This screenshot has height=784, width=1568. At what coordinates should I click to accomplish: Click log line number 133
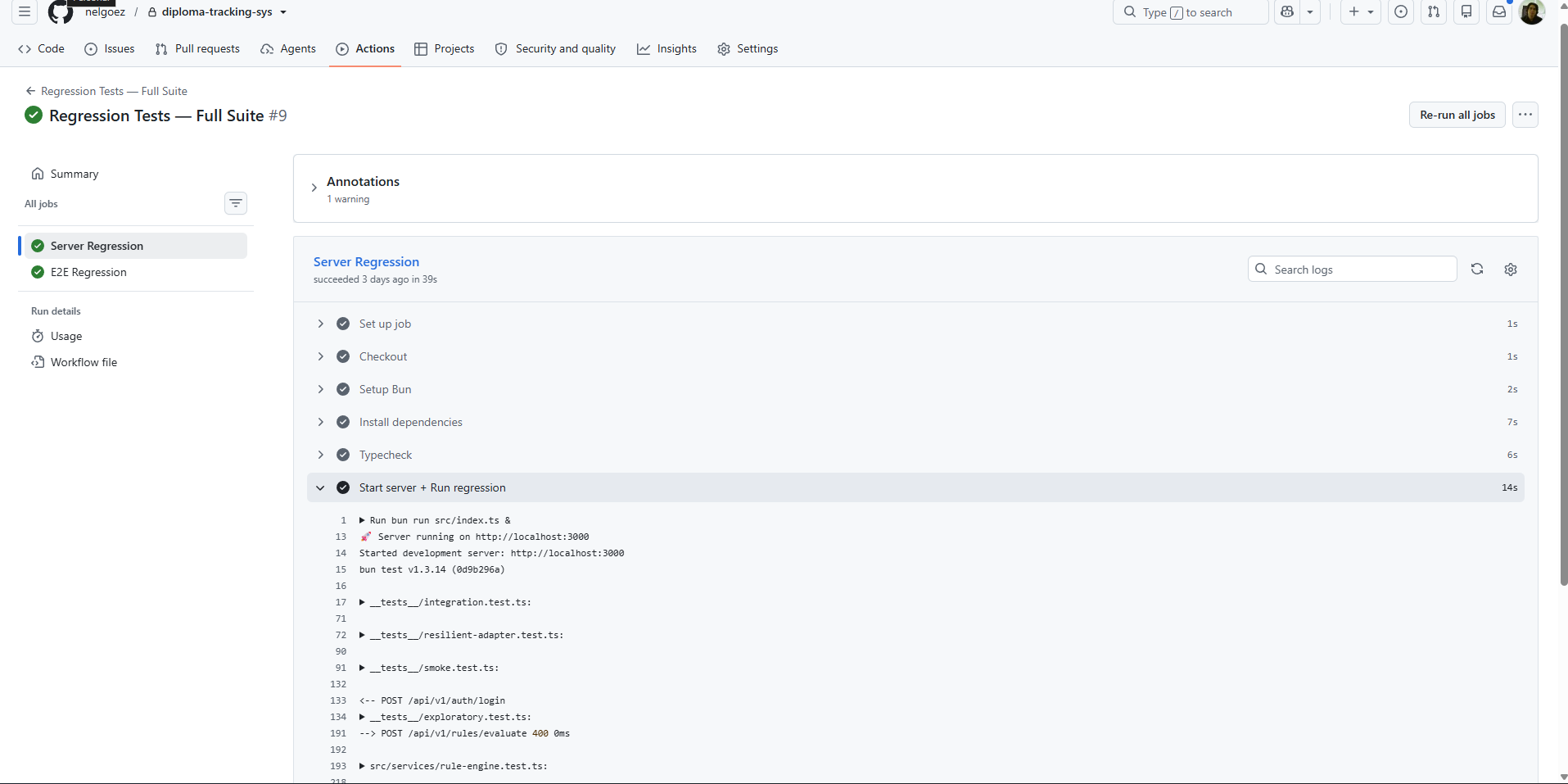(x=338, y=700)
